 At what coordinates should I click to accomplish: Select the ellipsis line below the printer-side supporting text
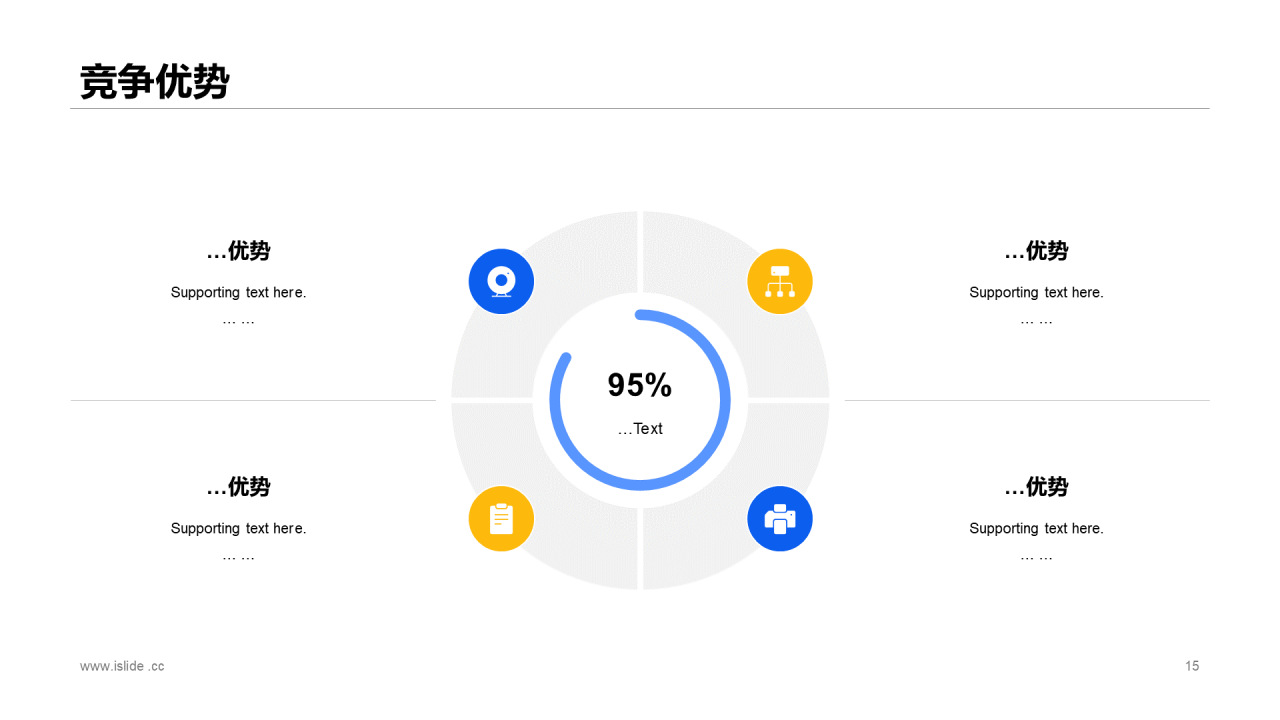point(1036,557)
